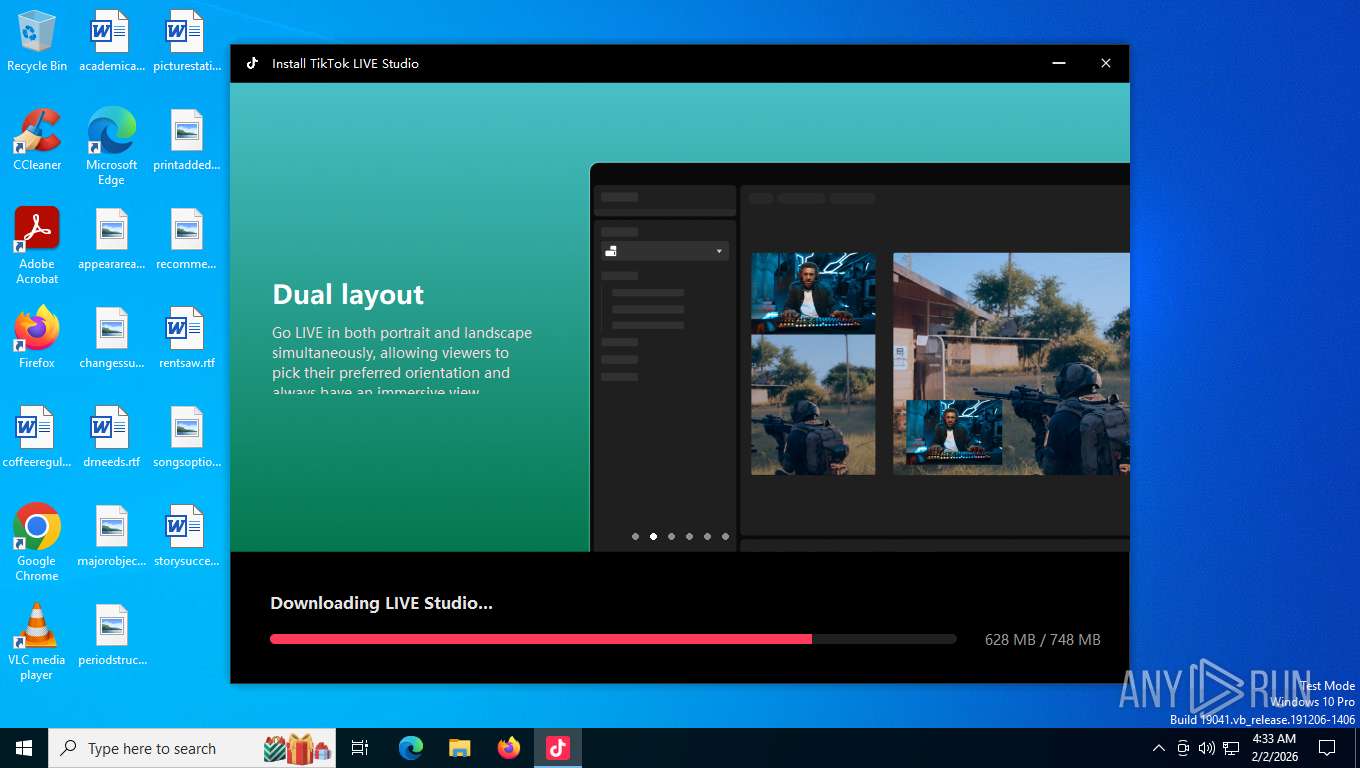Click the Dual layout heading
The image size is (1360, 768).
click(348, 295)
